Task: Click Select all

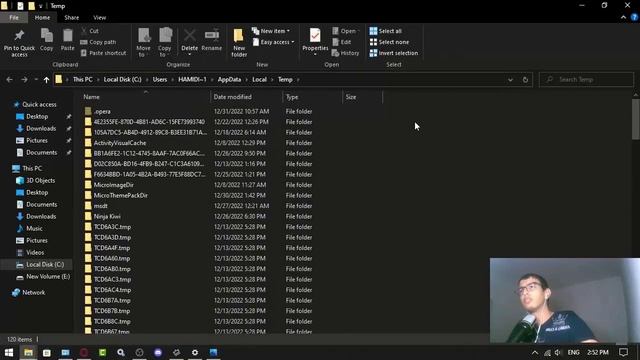Action: [x=386, y=31]
